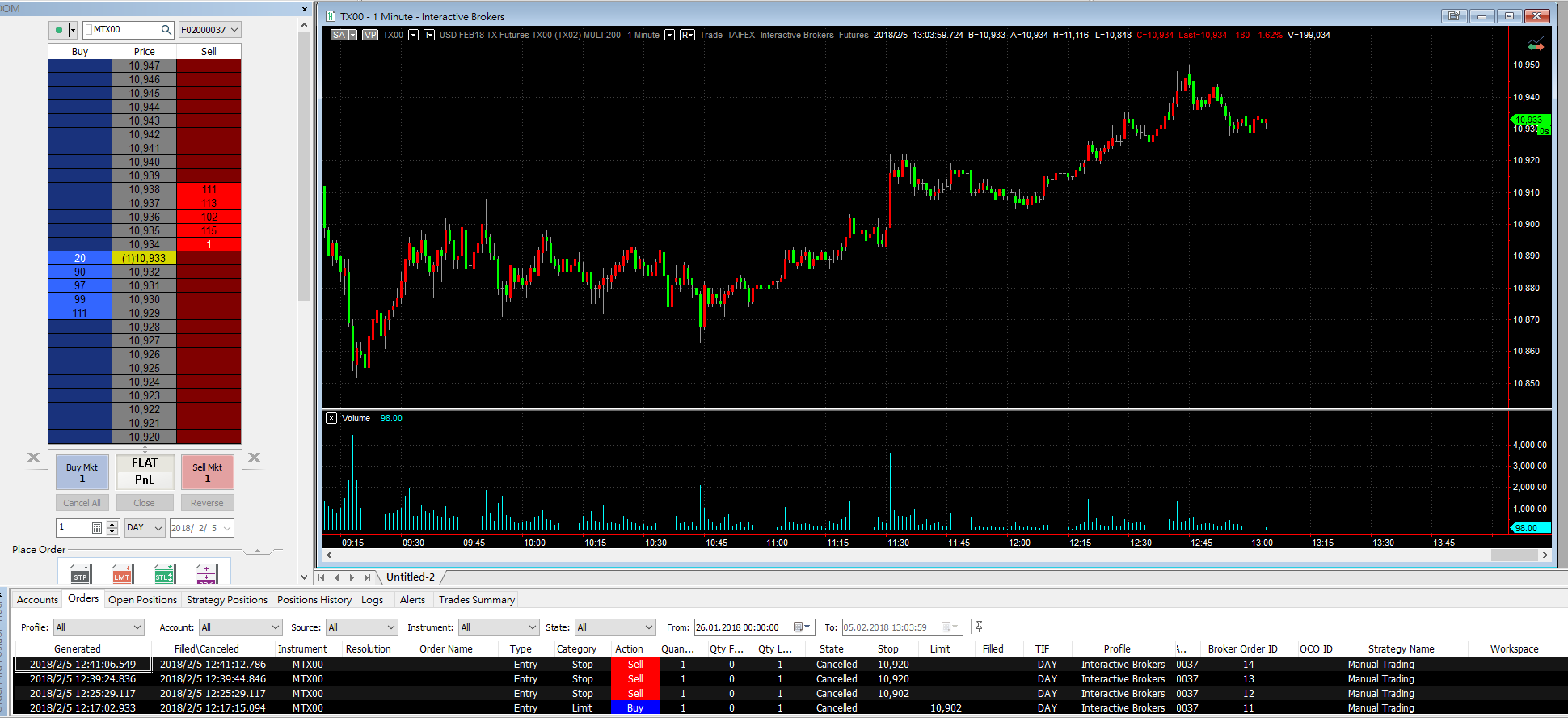Open the quantity calculator icon
Screen dimensions: 1568x718
point(97,528)
